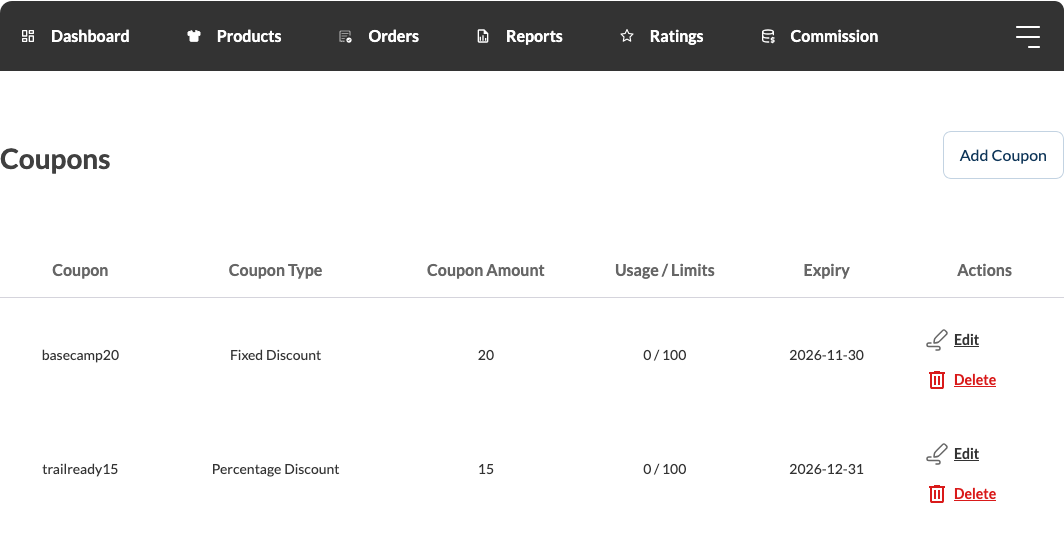The image size is (1064, 547).
Task: Click the Reports document icon
Action: pos(483,36)
